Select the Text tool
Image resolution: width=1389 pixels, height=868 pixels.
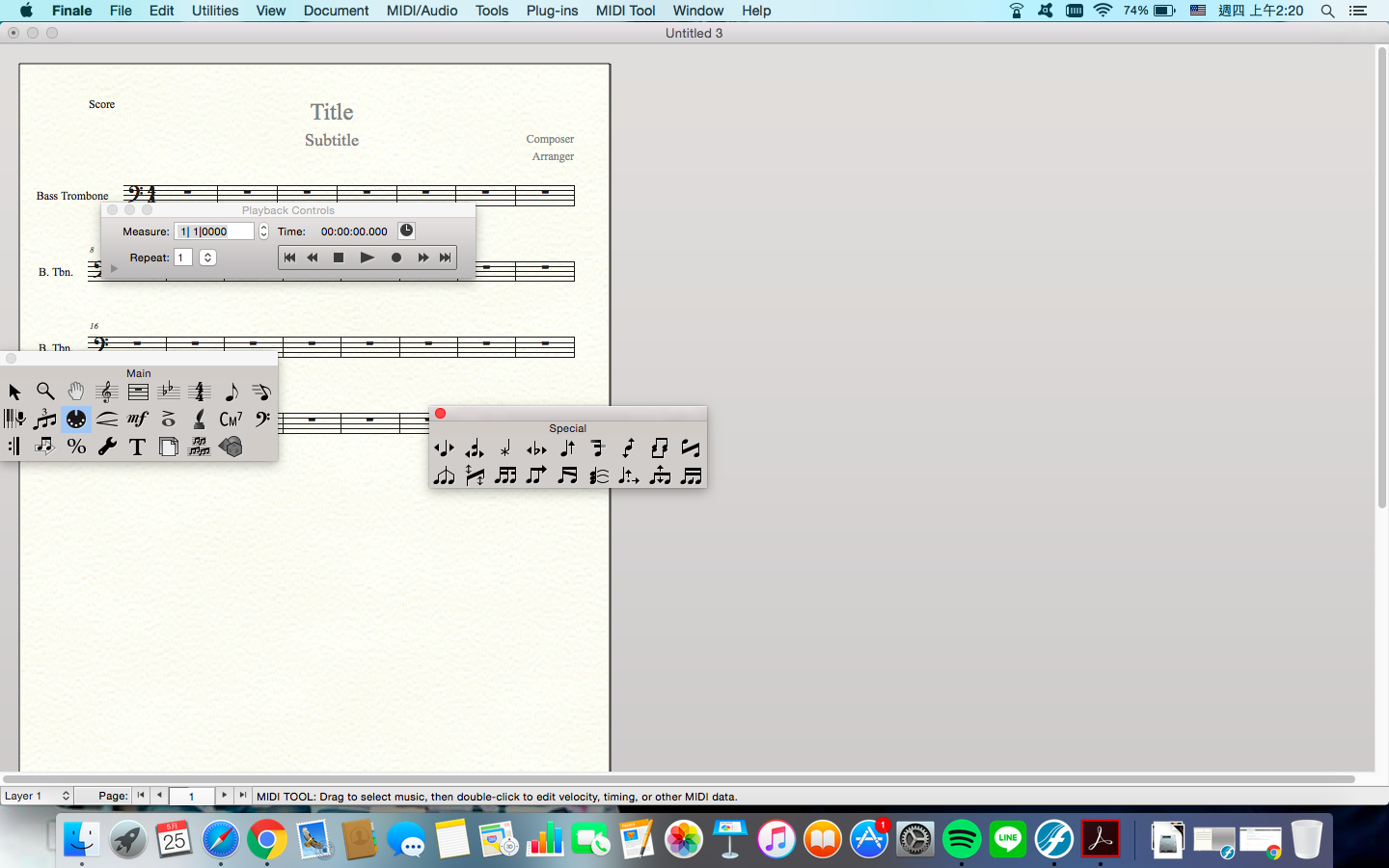coord(137,446)
